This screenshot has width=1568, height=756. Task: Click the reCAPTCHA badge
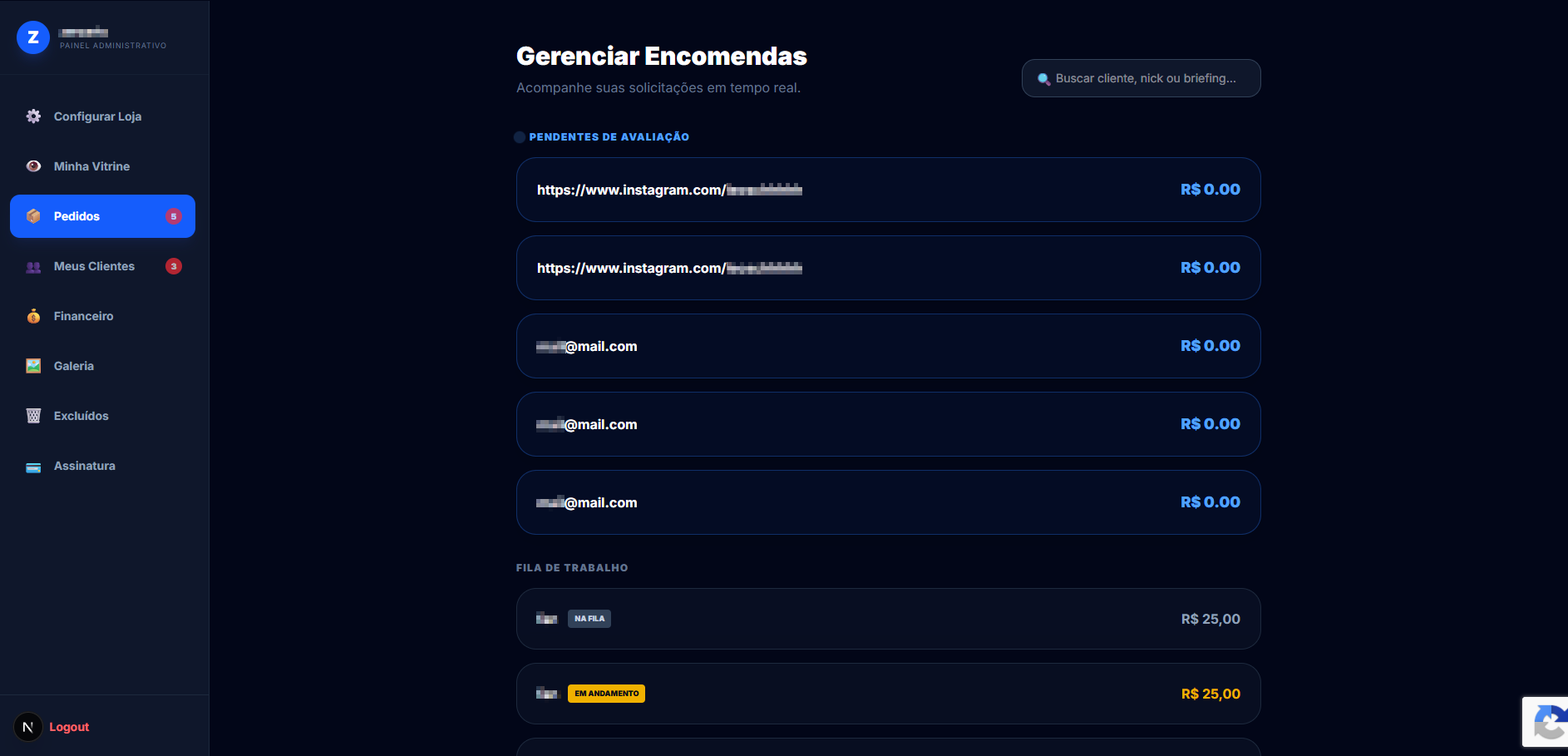pyautogui.click(x=1545, y=722)
